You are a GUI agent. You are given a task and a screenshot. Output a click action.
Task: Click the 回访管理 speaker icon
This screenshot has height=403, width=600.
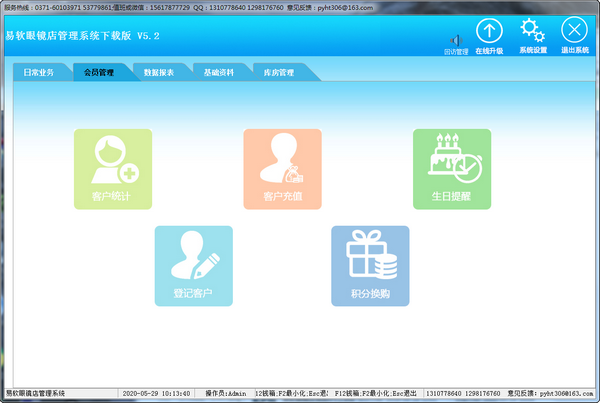[x=455, y=42]
